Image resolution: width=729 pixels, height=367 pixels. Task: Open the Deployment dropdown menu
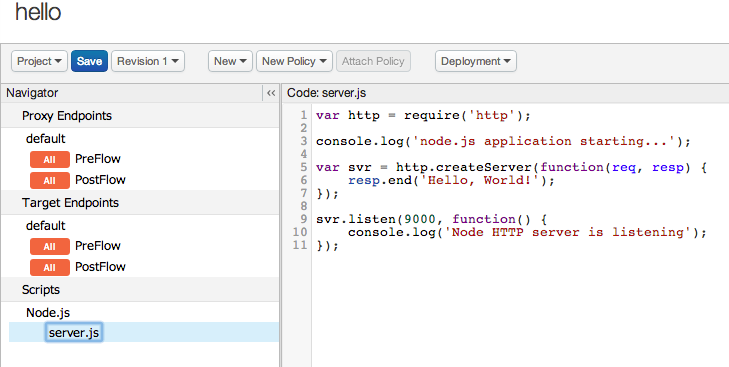(476, 61)
